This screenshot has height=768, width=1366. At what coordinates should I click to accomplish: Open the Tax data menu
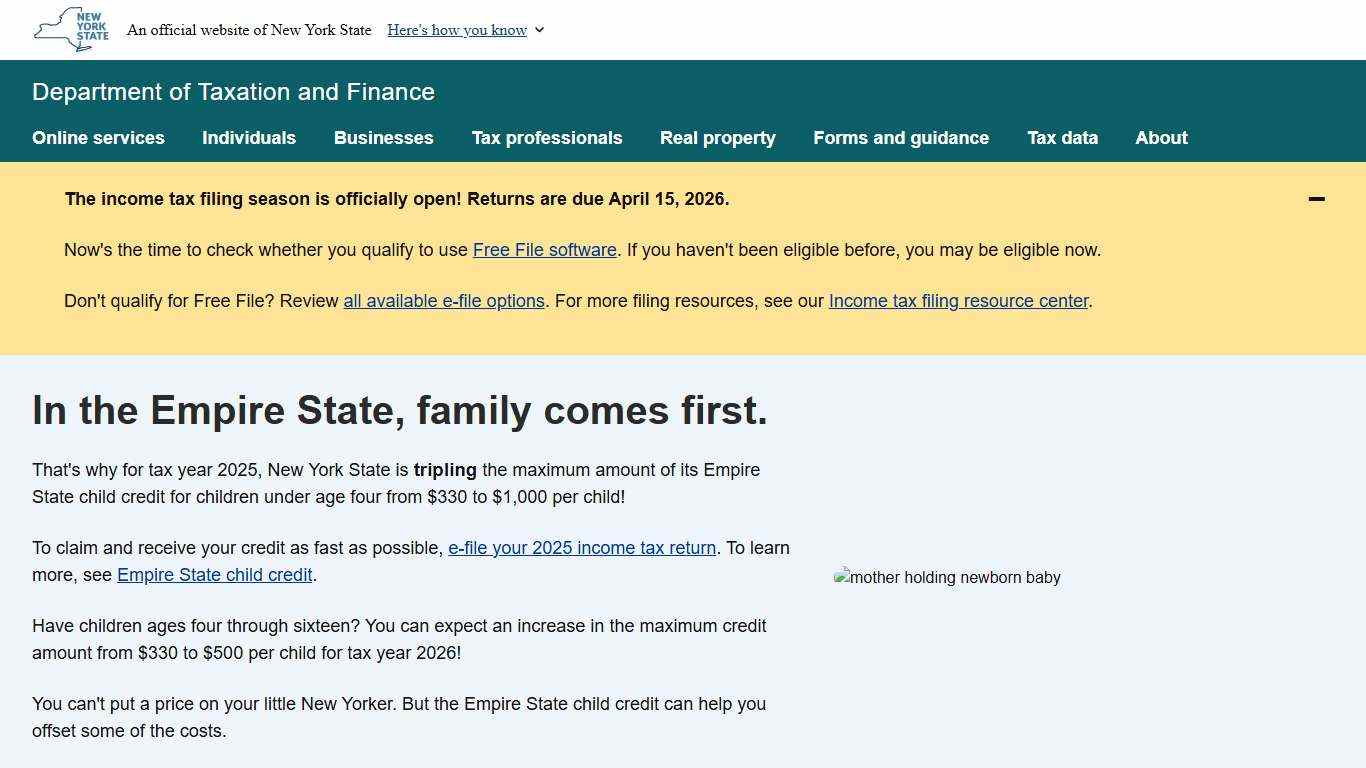1062,138
